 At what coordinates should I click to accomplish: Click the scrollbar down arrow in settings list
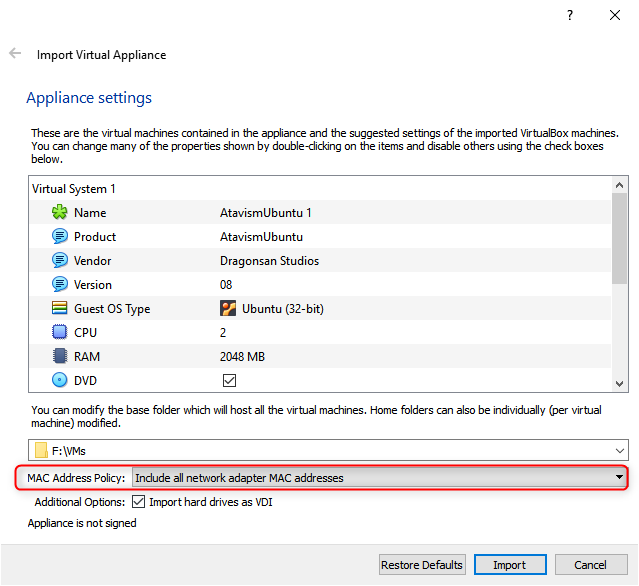[620, 384]
